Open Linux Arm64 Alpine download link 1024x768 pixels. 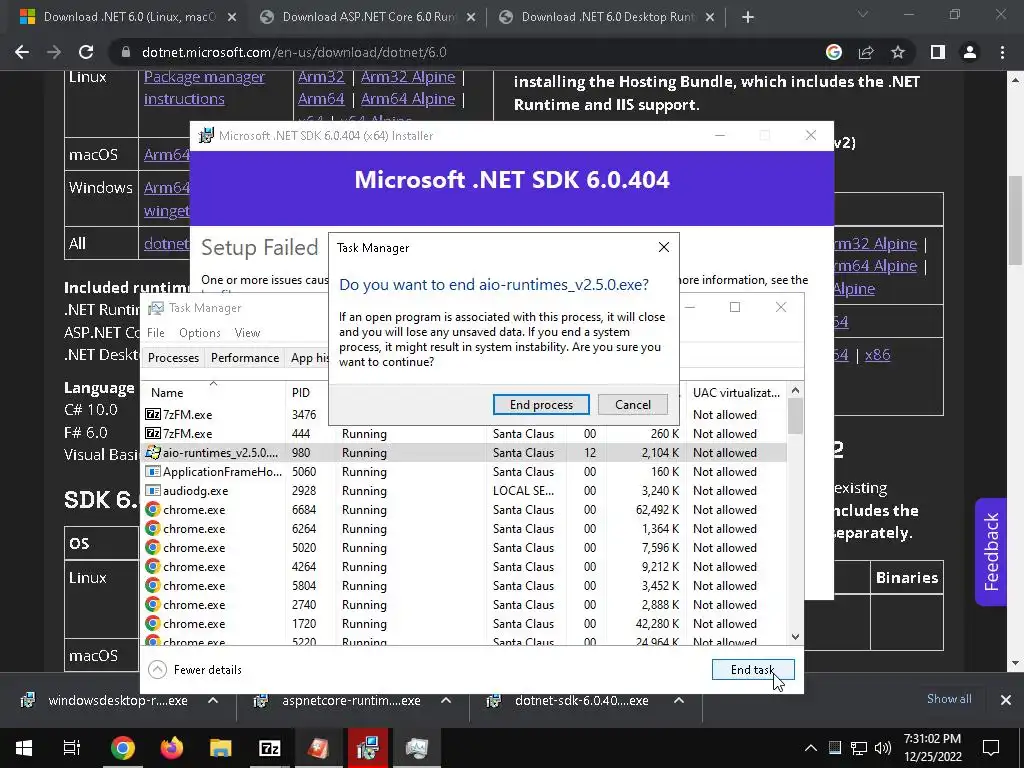point(408,99)
